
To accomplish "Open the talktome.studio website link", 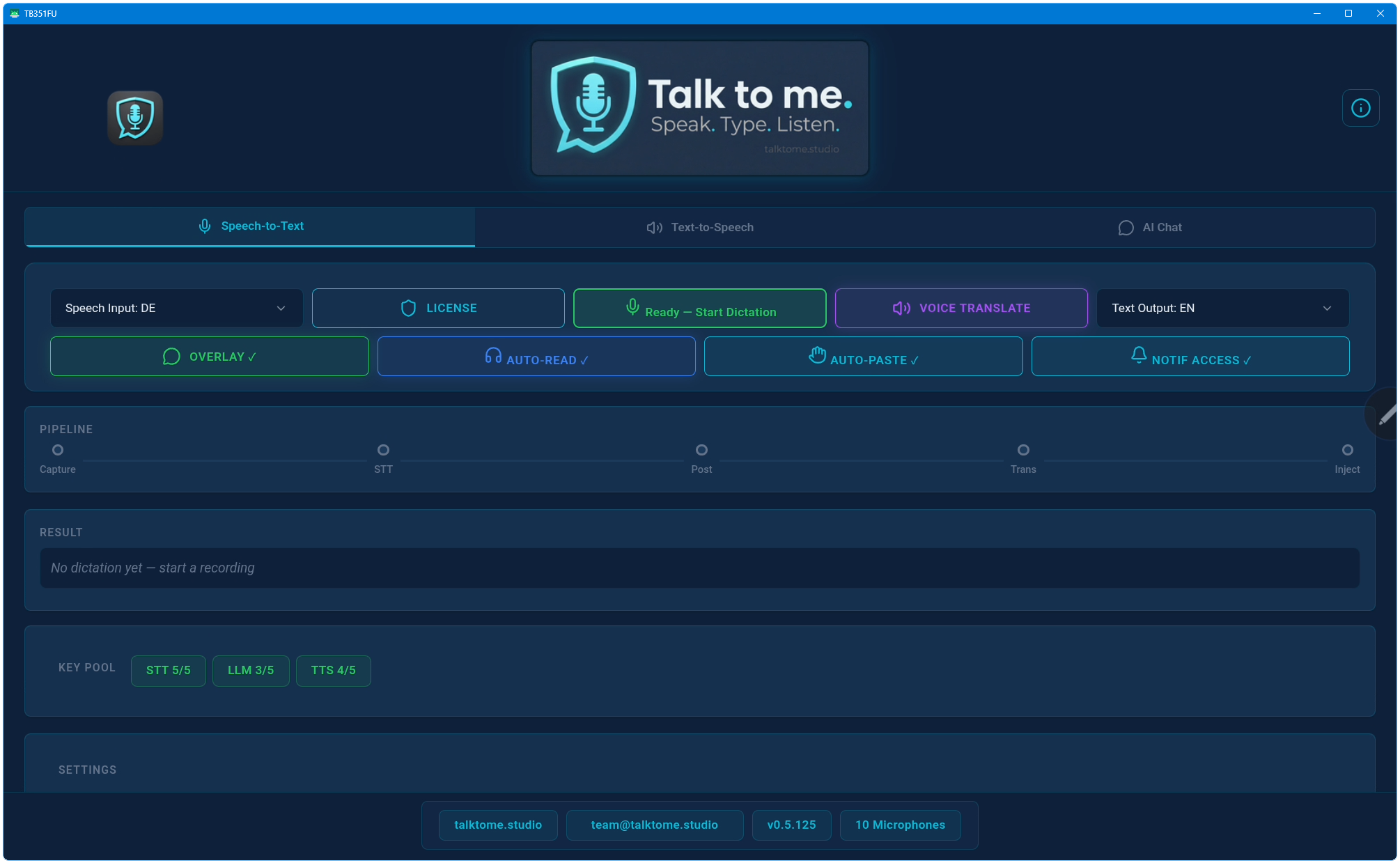I will click(498, 825).
